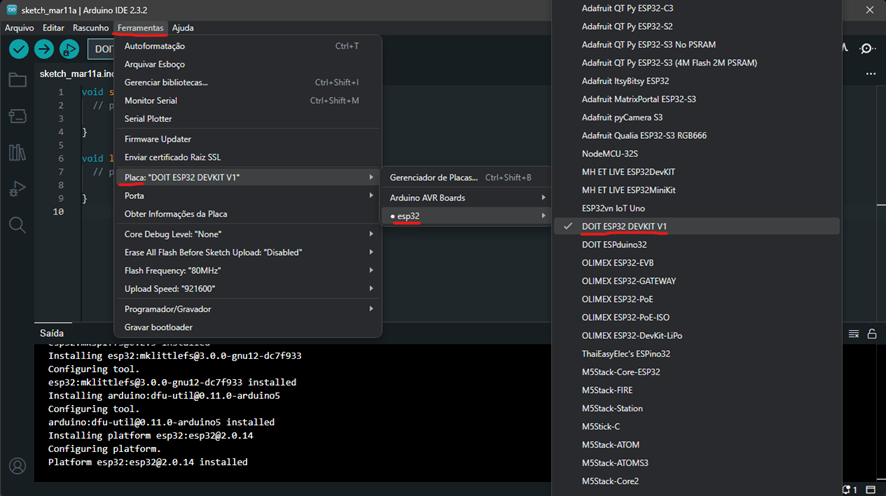Open Boards Manager from the sidebar

pos(17,116)
